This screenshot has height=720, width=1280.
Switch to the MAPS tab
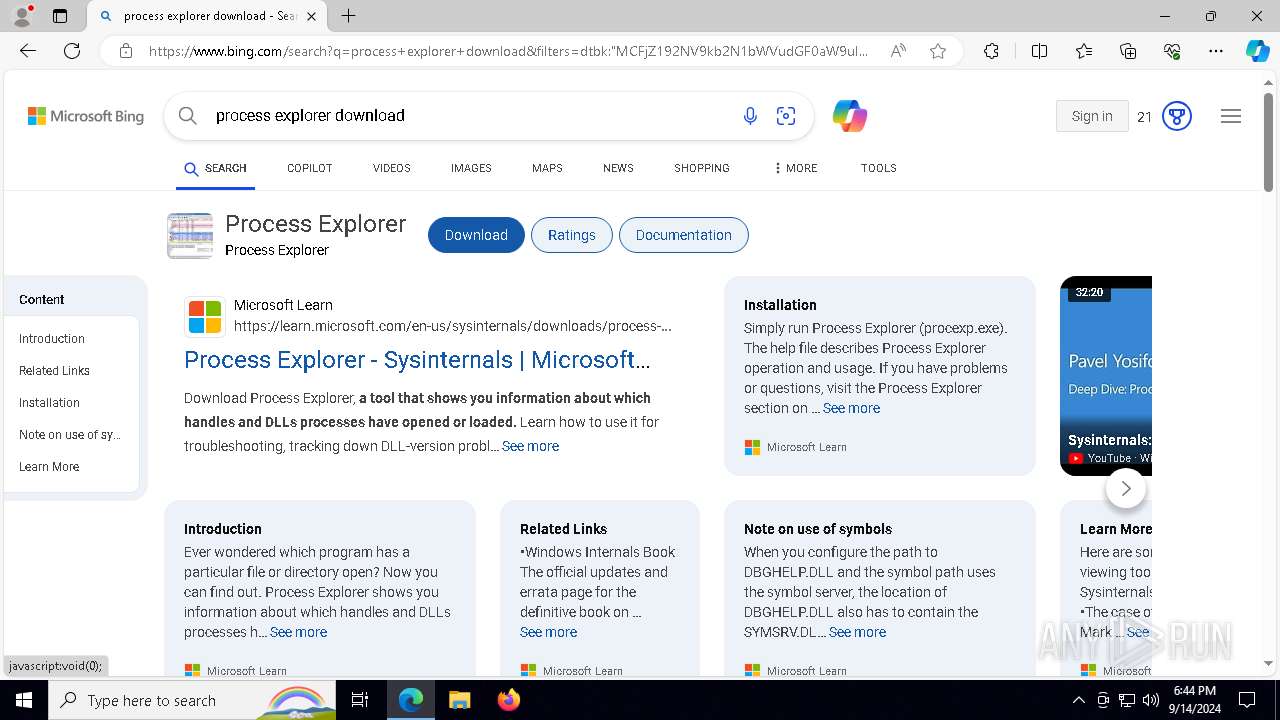pos(547,168)
